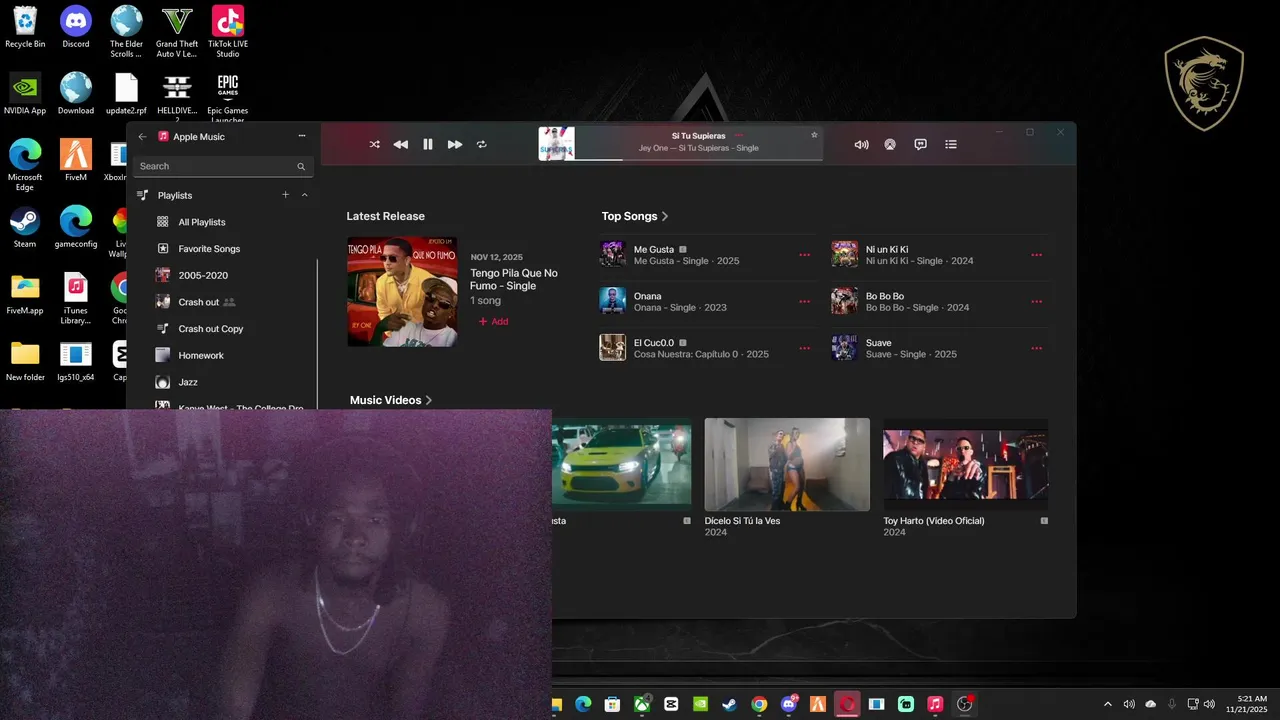Show hidden tray icons with the taskbar chevron
1280x720 pixels.
[x=1107, y=704]
